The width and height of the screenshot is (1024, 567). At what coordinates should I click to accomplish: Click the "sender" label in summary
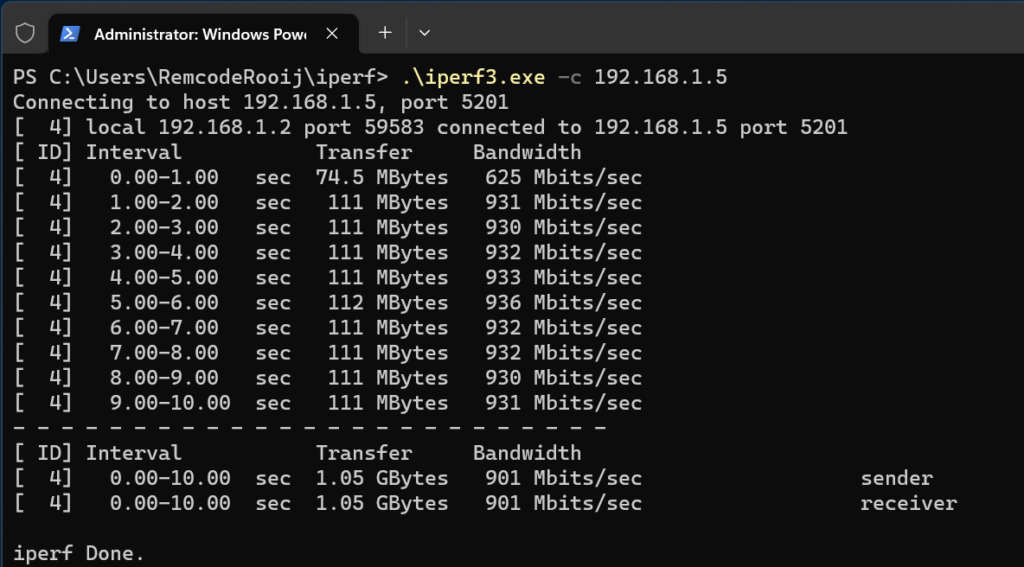coord(896,478)
